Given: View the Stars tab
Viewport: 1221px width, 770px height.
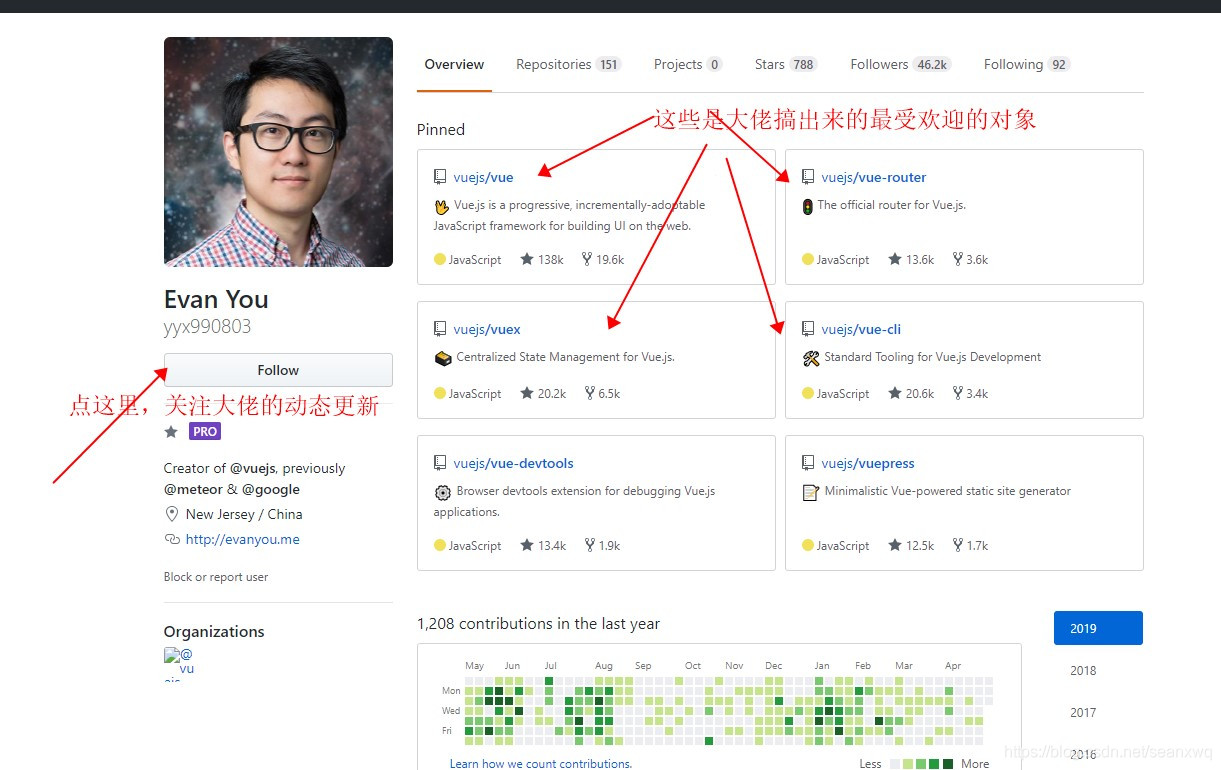Looking at the screenshot, I should [786, 64].
